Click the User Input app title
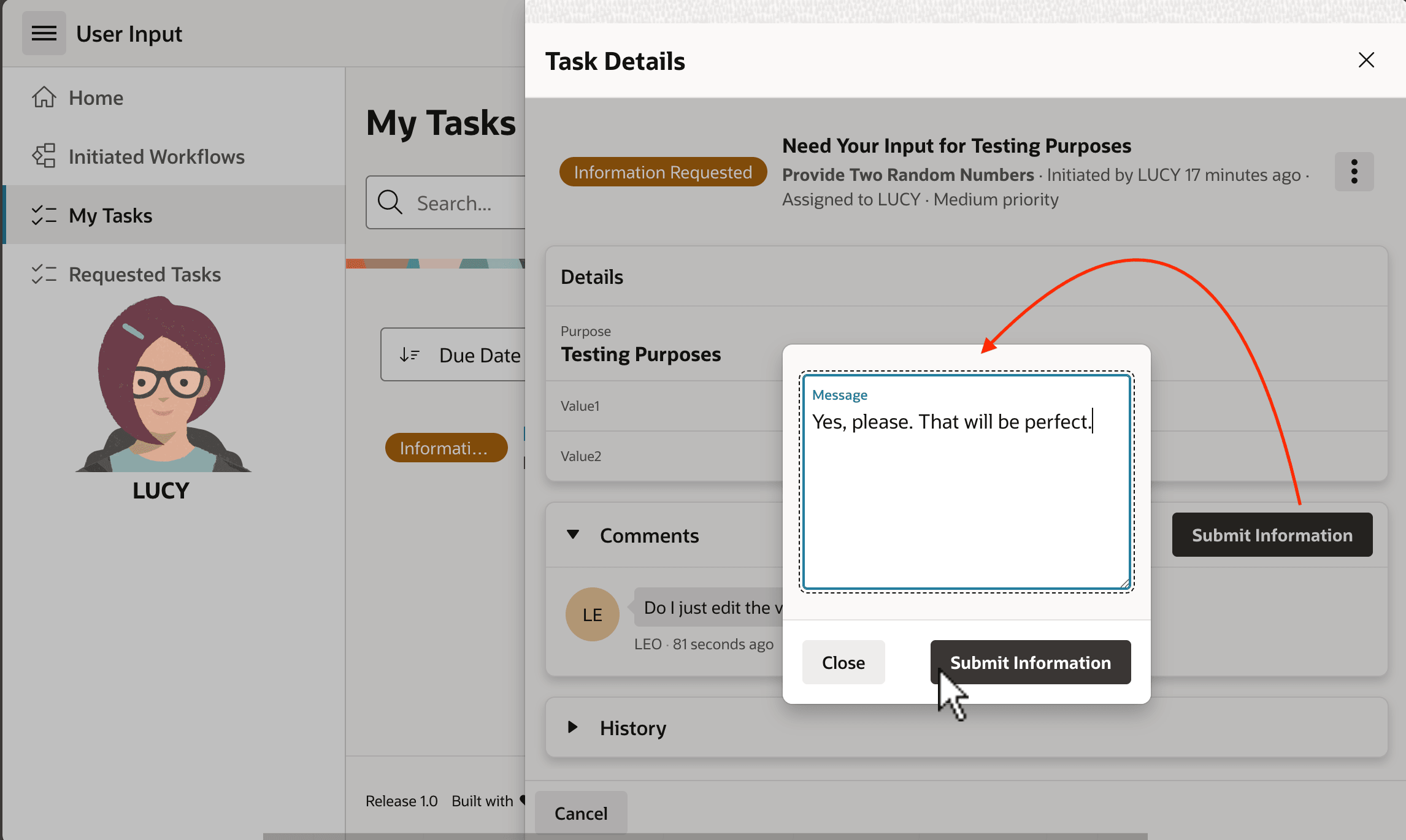Image resolution: width=1406 pixels, height=840 pixels. click(129, 34)
